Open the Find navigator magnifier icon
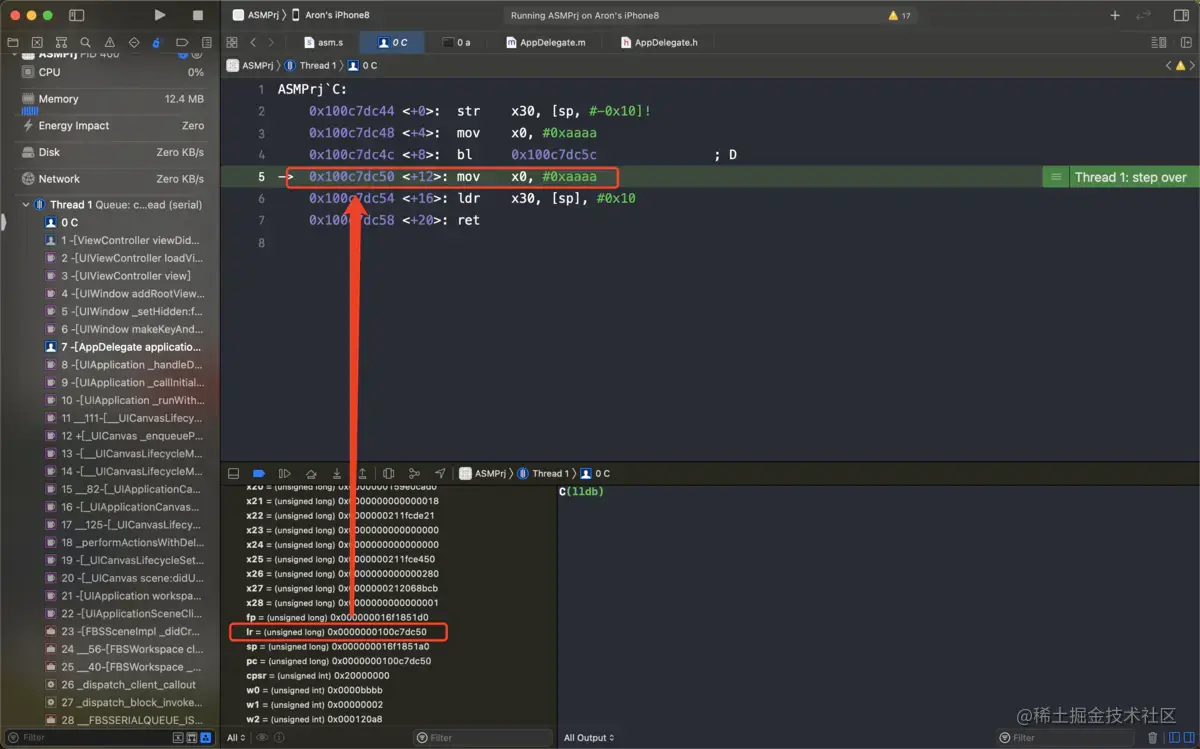The image size is (1200, 749). [x=85, y=43]
